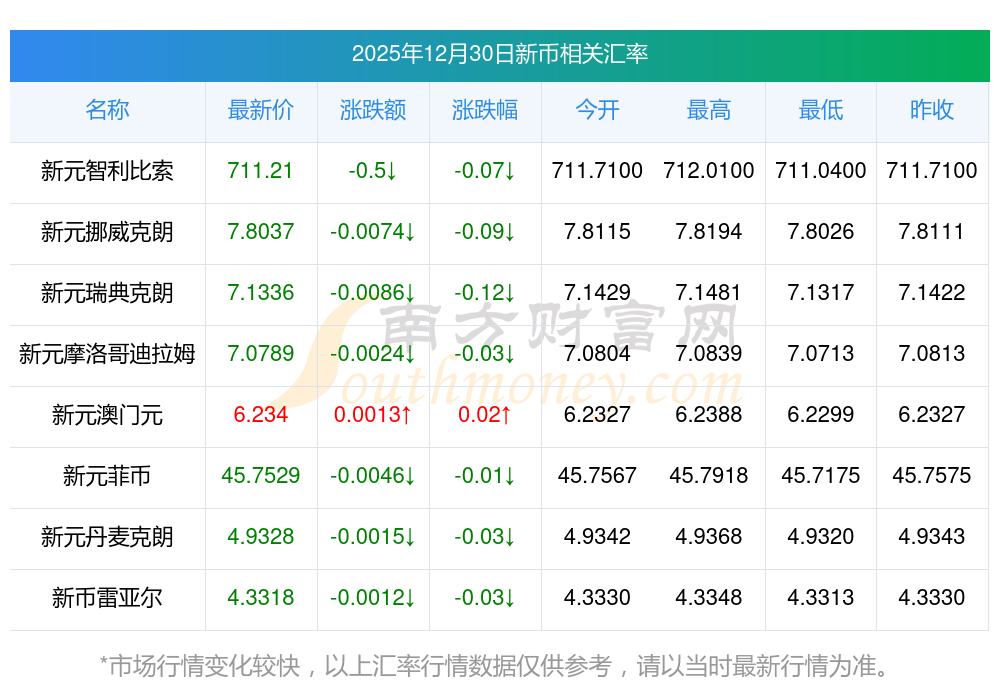1000x697 pixels.
Task: Click the 新币雷亚尔 row name
Action: coord(107,598)
